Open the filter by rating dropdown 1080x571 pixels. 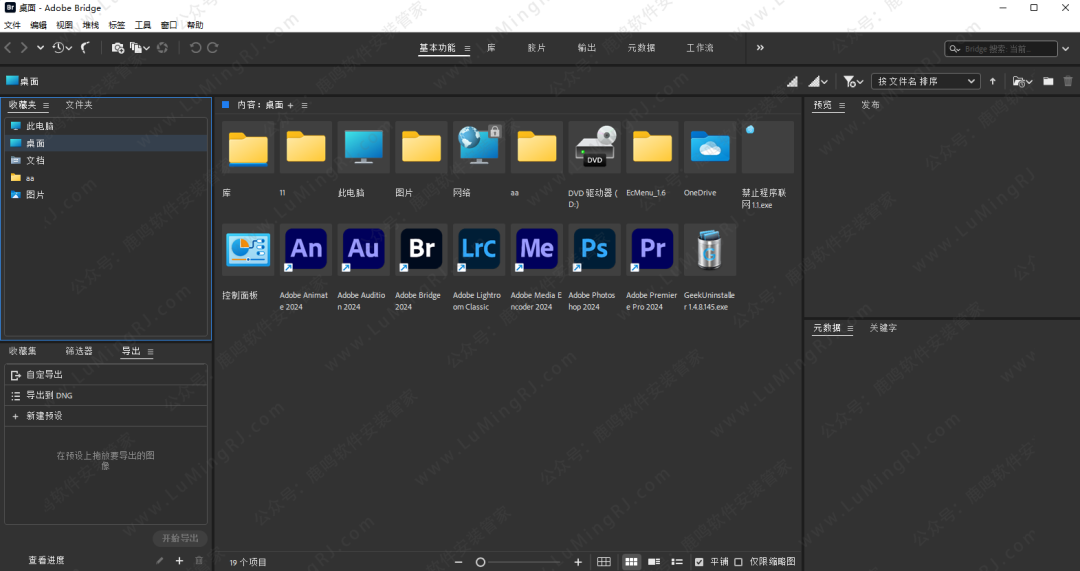853,81
